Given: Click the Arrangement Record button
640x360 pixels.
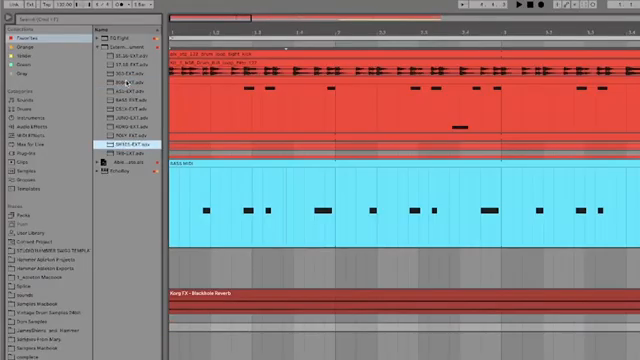Looking at the screenshot, I should (x=541, y=4).
